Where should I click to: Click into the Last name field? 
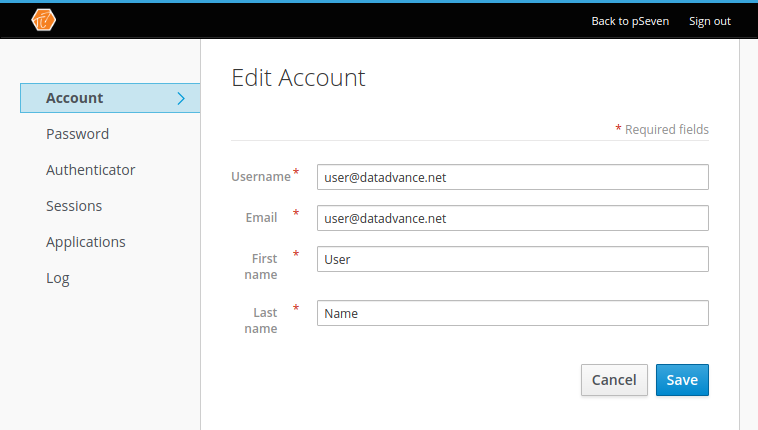(x=512, y=313)
